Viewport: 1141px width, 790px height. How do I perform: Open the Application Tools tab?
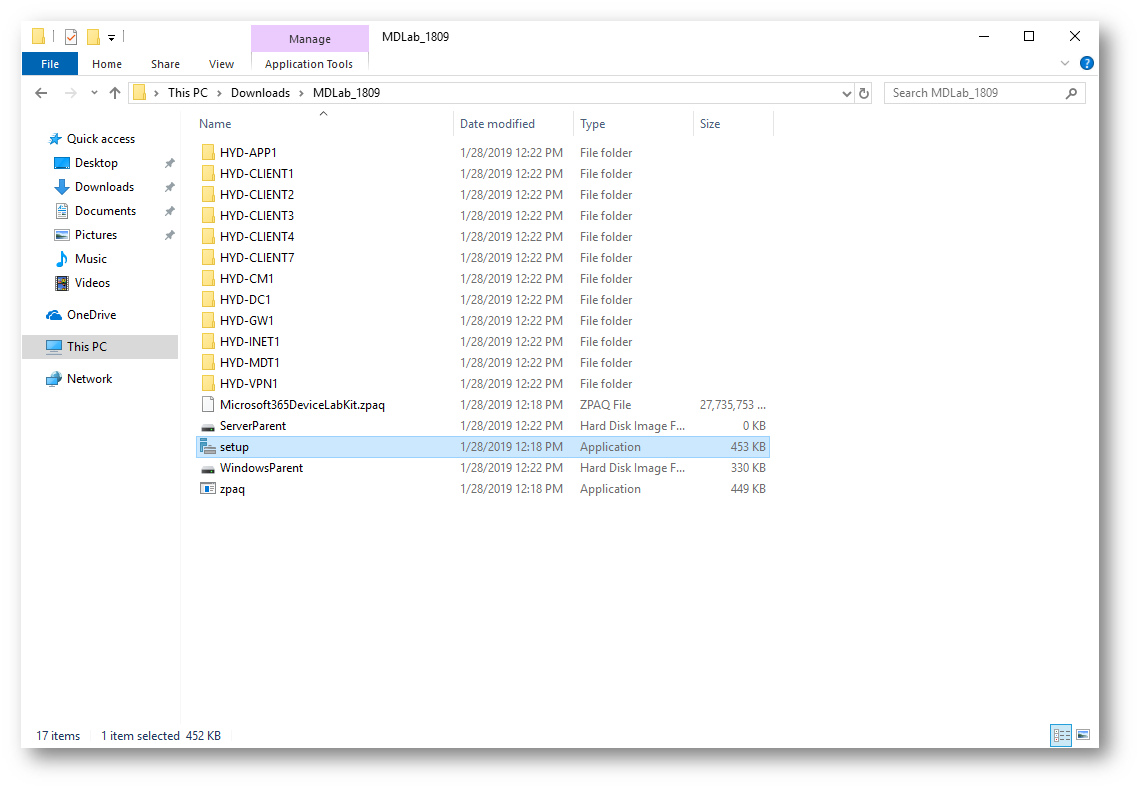309,64
